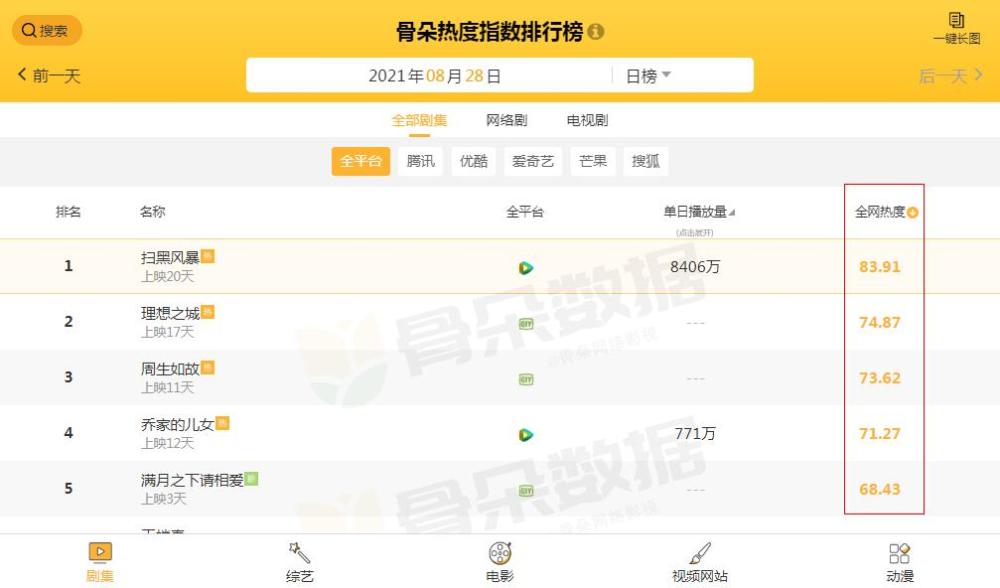Image resolution: width=1000 pixels, height=588 pixels.
Task: Open the 2021年08月28日 date picker field
Action: (434, 76)
